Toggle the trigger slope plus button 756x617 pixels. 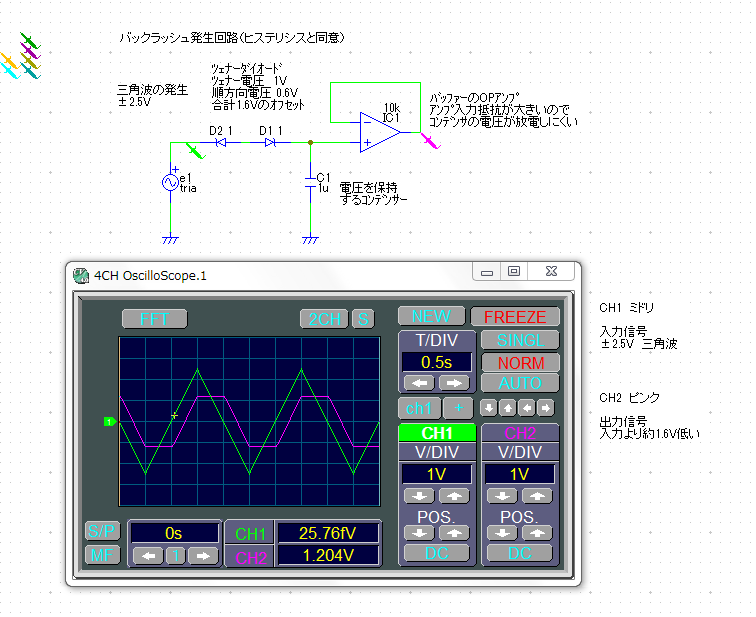pyautogui.click(x=458, y=408)
